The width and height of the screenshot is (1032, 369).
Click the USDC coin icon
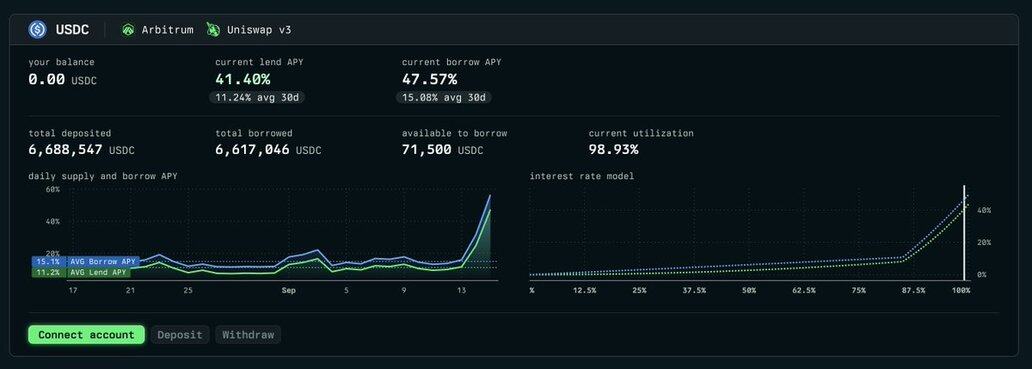point(38,30)
